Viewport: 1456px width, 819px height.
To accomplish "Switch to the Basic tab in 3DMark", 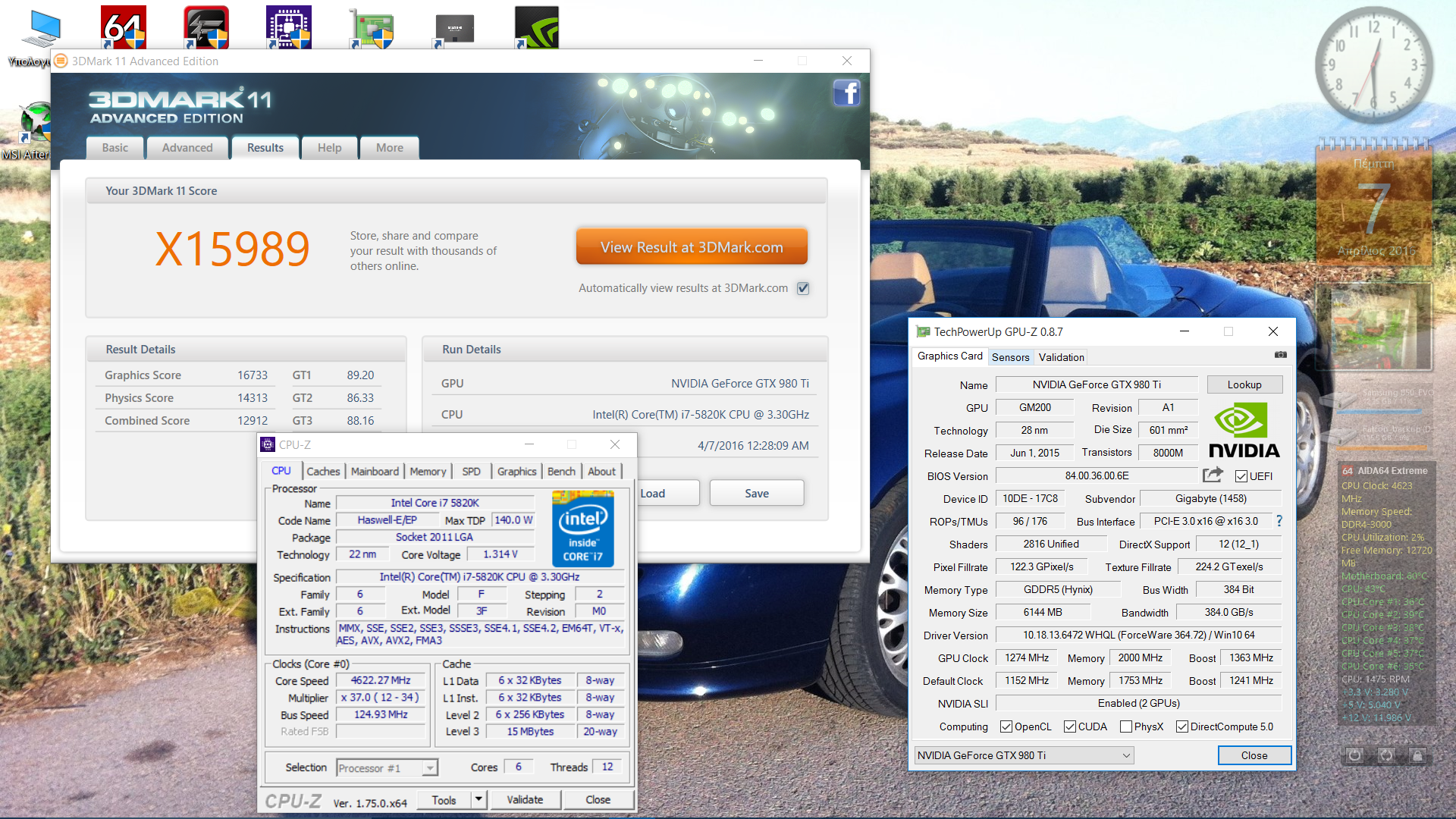I will tap(115, 148).
